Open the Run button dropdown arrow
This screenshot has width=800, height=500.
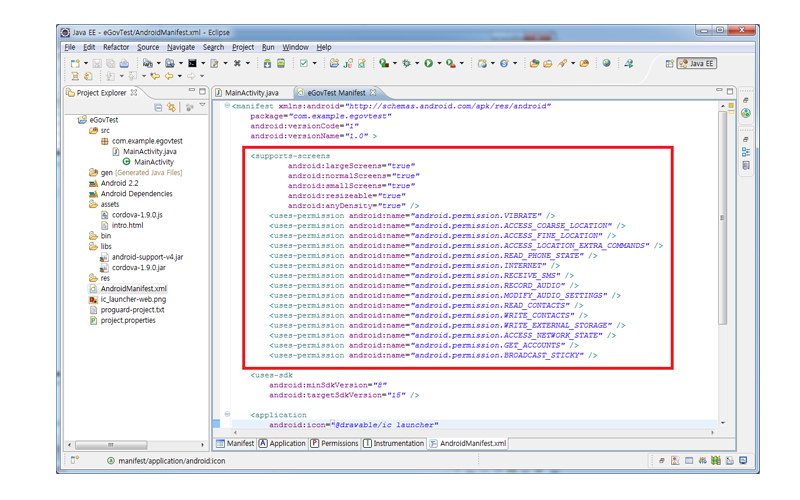(x=439, y=63)
